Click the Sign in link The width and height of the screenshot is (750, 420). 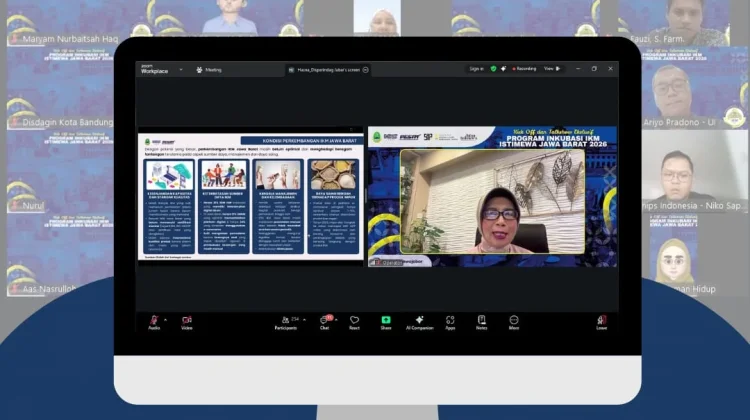pyautogui.click(x=478, y=69)
